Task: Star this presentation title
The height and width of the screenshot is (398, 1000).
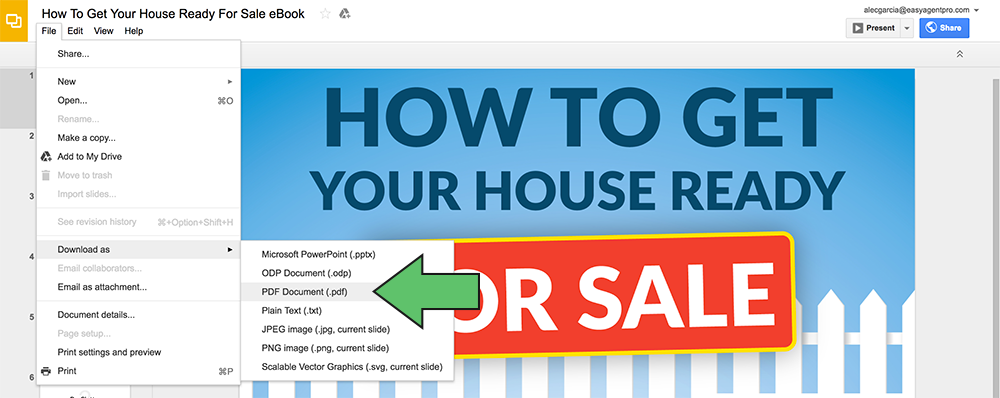Action: point(325,14)
